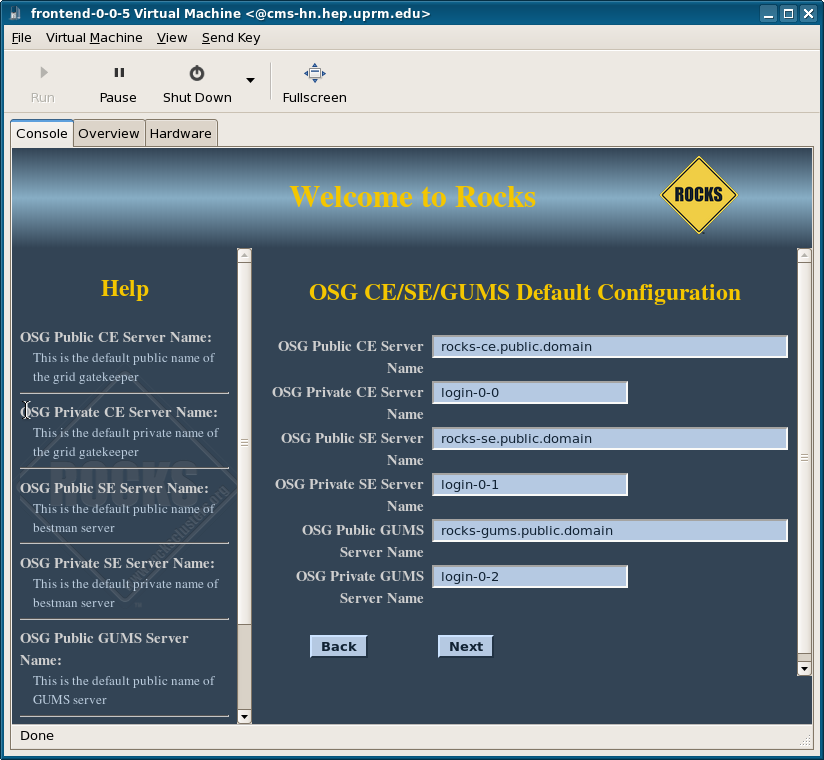This screenshot has width=824, height=760.
Task: Click the Fullscreen toolbar icon
Action: pos(315,73)
